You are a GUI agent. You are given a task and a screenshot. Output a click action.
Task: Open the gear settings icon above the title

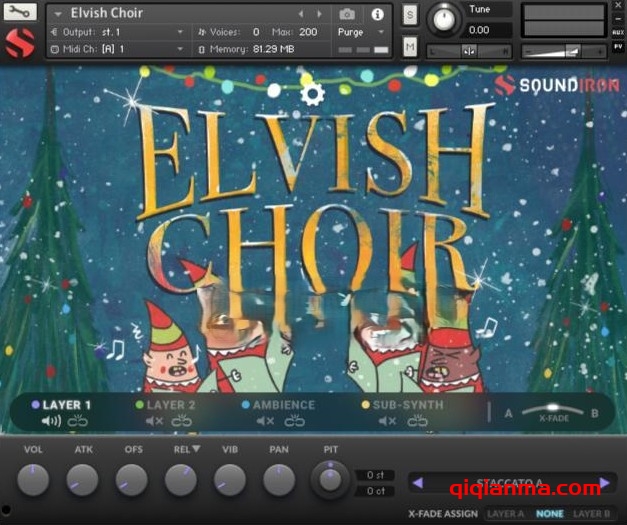[x=312, y=94]
